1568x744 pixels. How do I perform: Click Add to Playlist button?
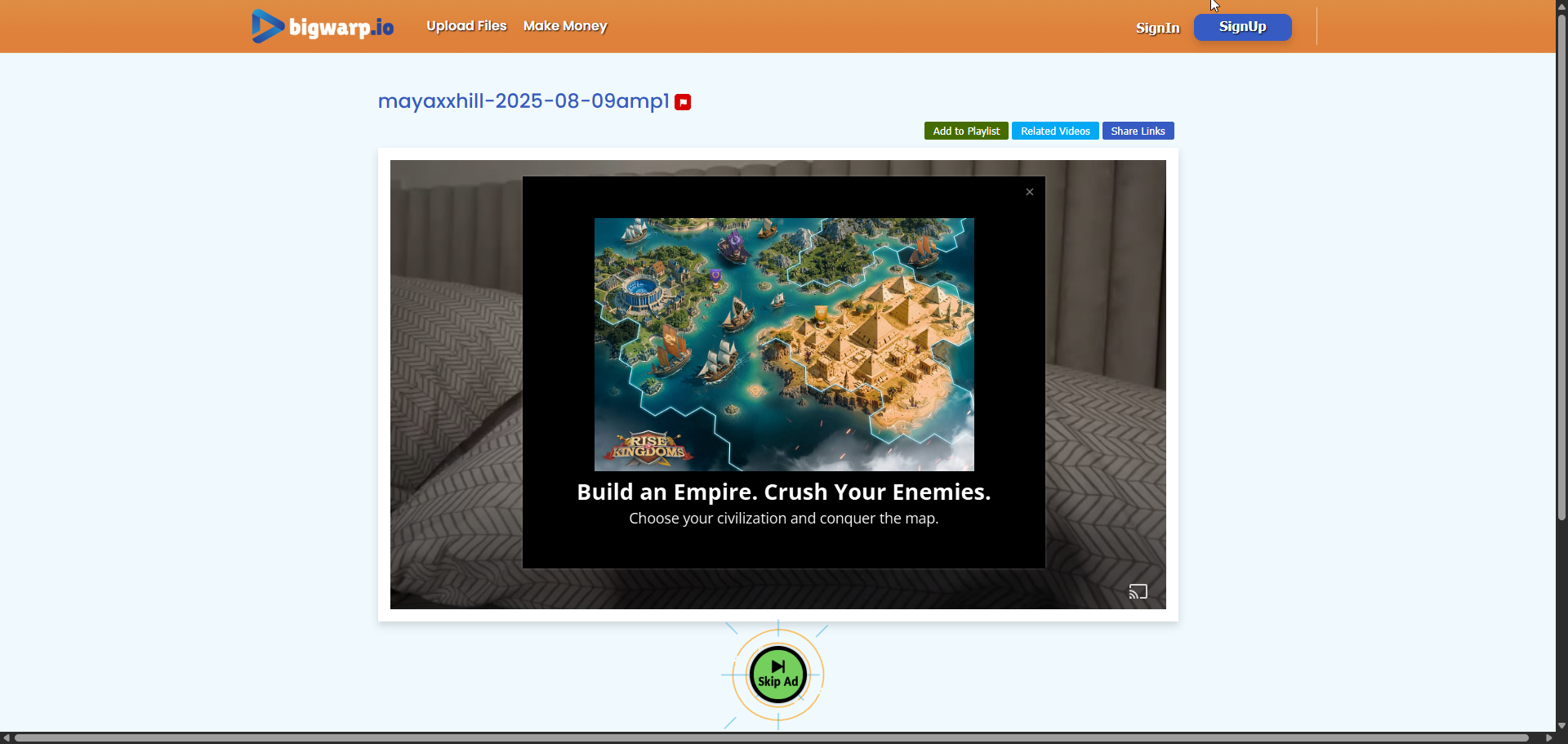pos(966,131)
